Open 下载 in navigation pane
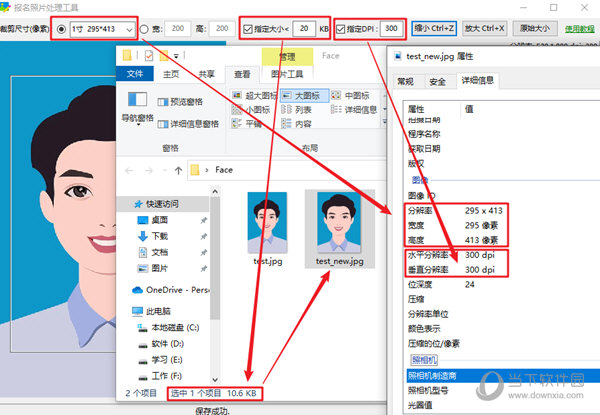Image resolution: width=600 pixels, height=415 pixels. pos(153,236)
